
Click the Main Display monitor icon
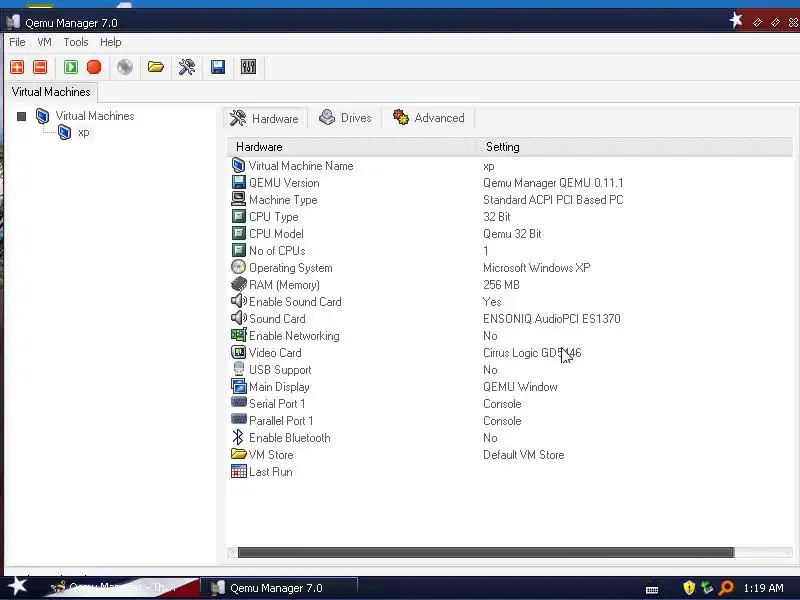[238, 386]
